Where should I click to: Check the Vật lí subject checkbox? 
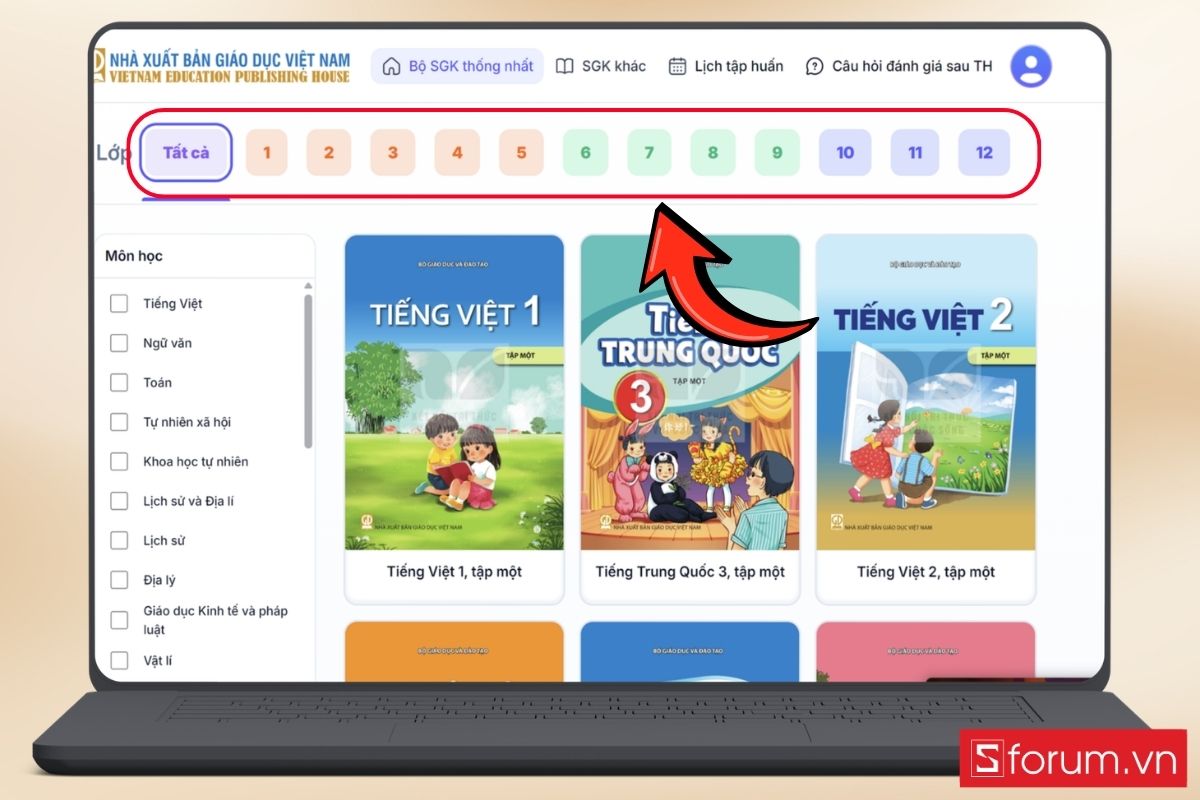pos(119,660)
